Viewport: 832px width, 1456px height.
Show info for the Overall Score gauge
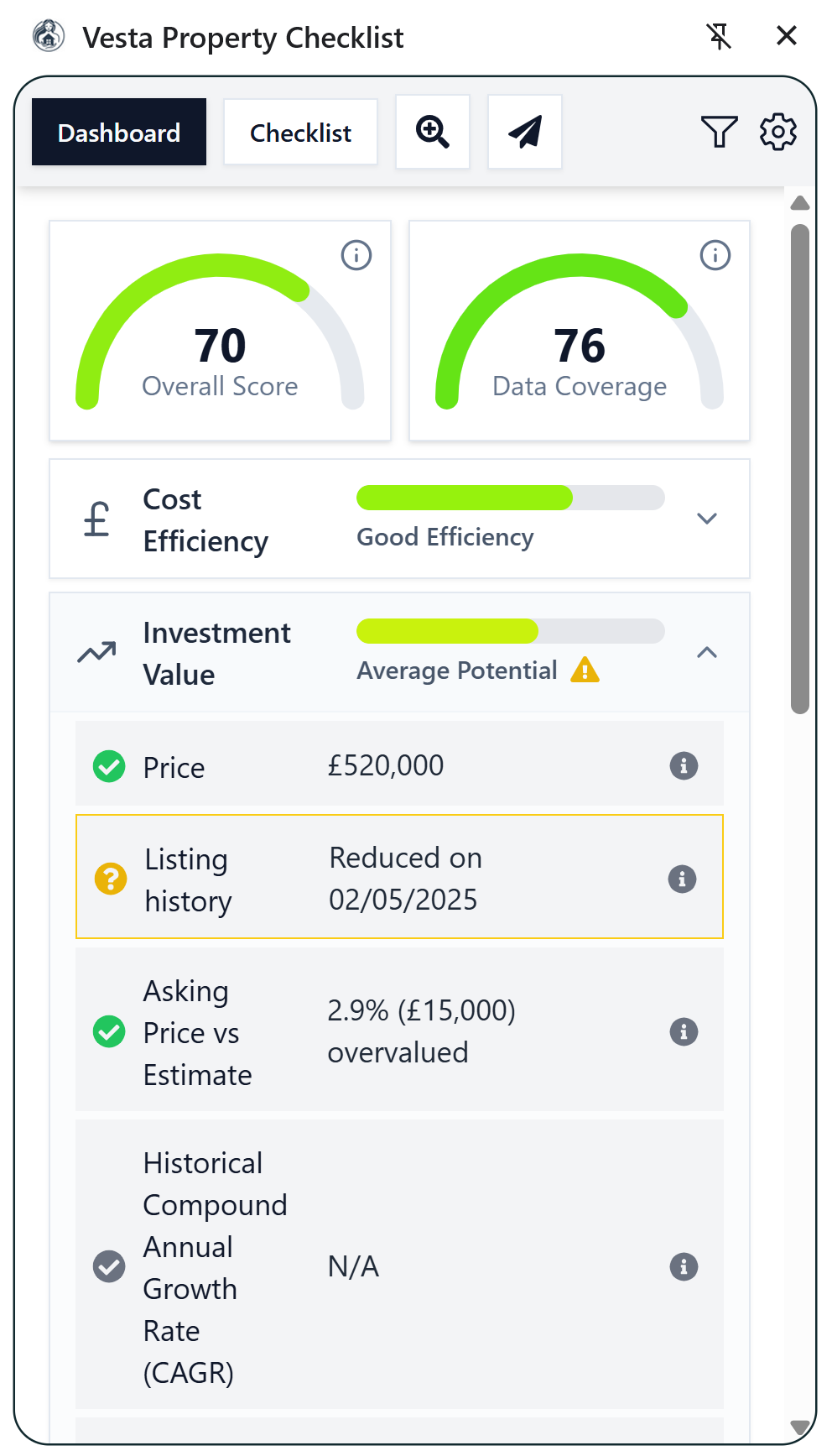tap(356, 255)
